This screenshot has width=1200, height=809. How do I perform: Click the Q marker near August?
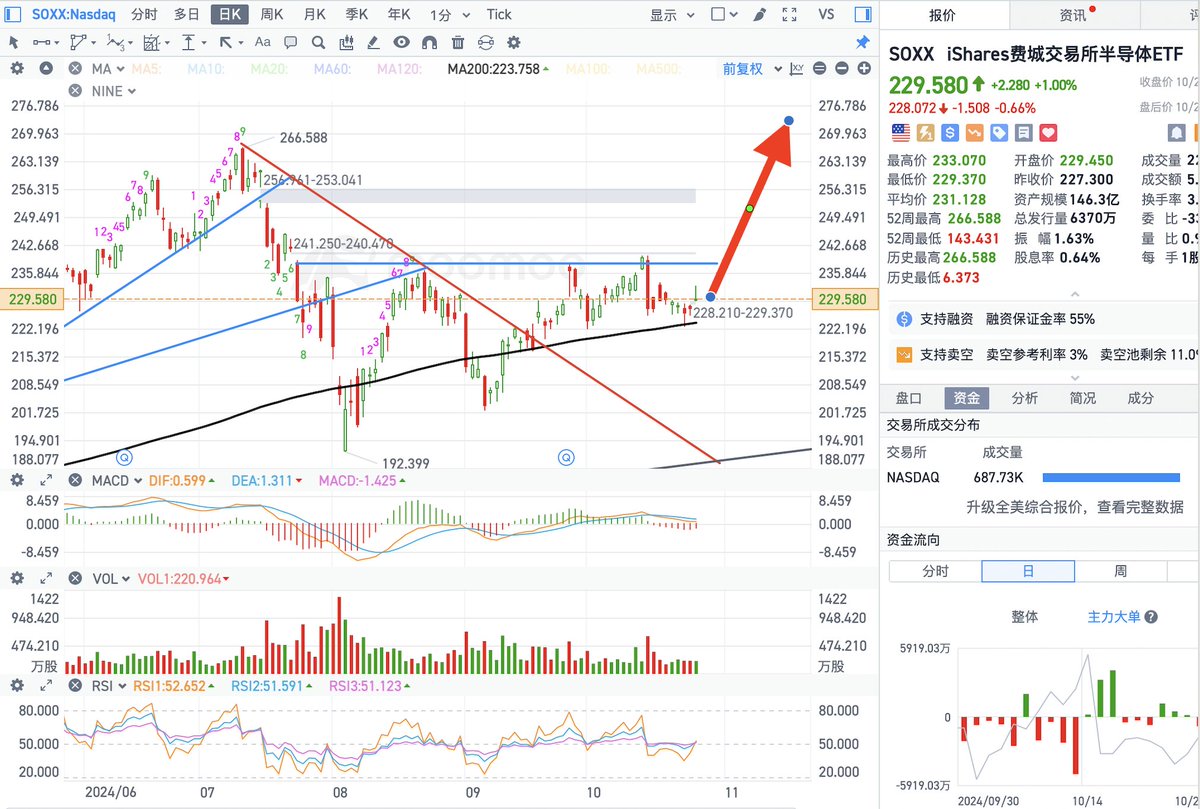(565, 457)
